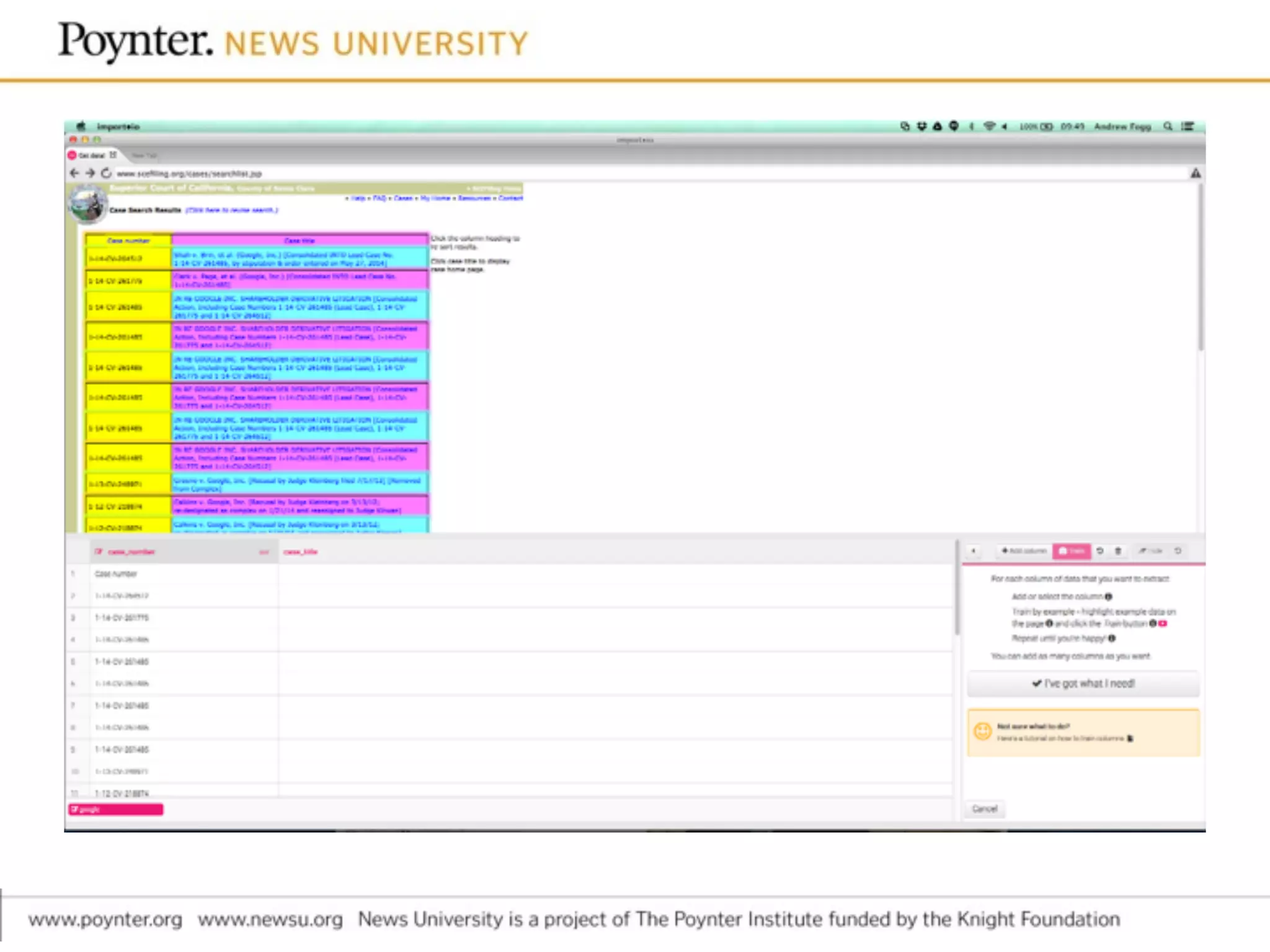1270x952 pixels.
Task: Reload the page with the refresh icon
Action: [106, 173]
